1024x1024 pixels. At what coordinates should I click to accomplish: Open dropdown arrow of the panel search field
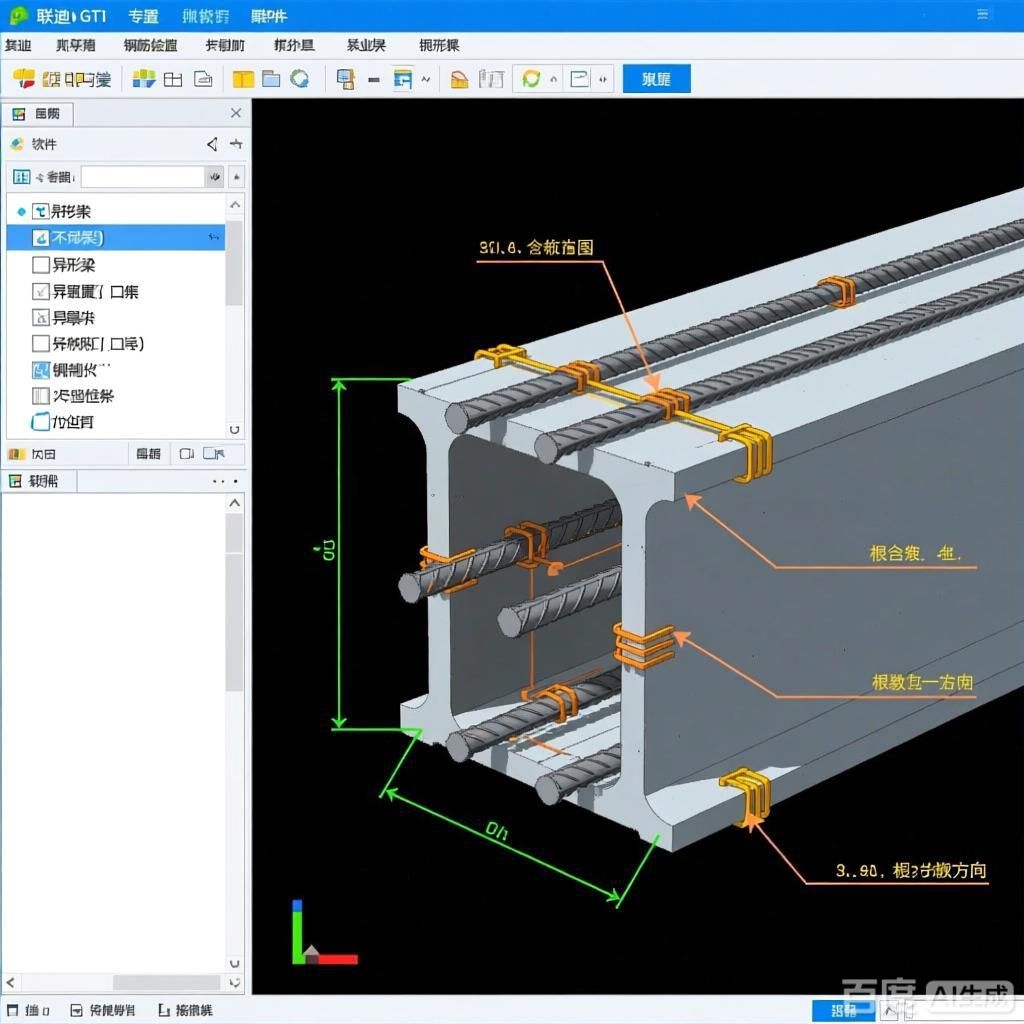click(x=214, y=177)
